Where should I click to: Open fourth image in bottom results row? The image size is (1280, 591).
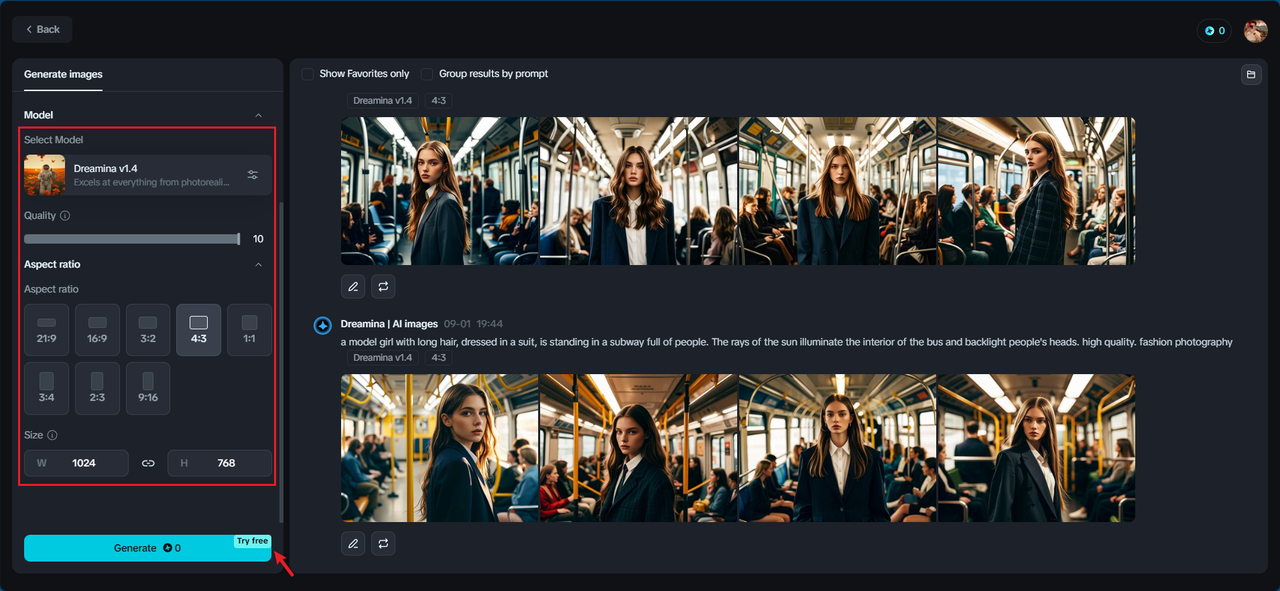[x=1036, y=448]
